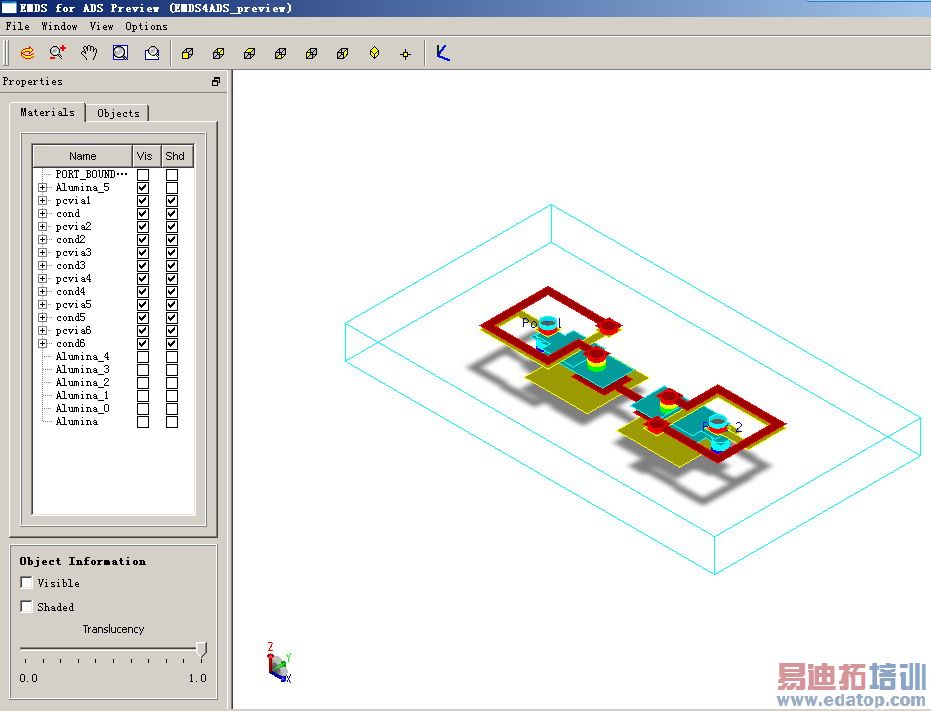
Task: Expand the Alumina_5 tree node
Action: [x=42, y=187]
